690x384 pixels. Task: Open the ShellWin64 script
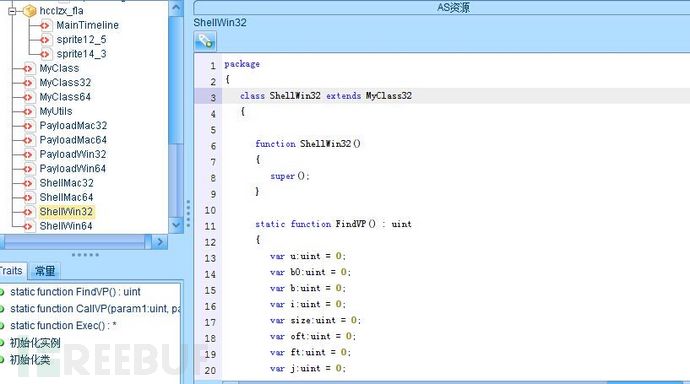(x=66, y=226)
